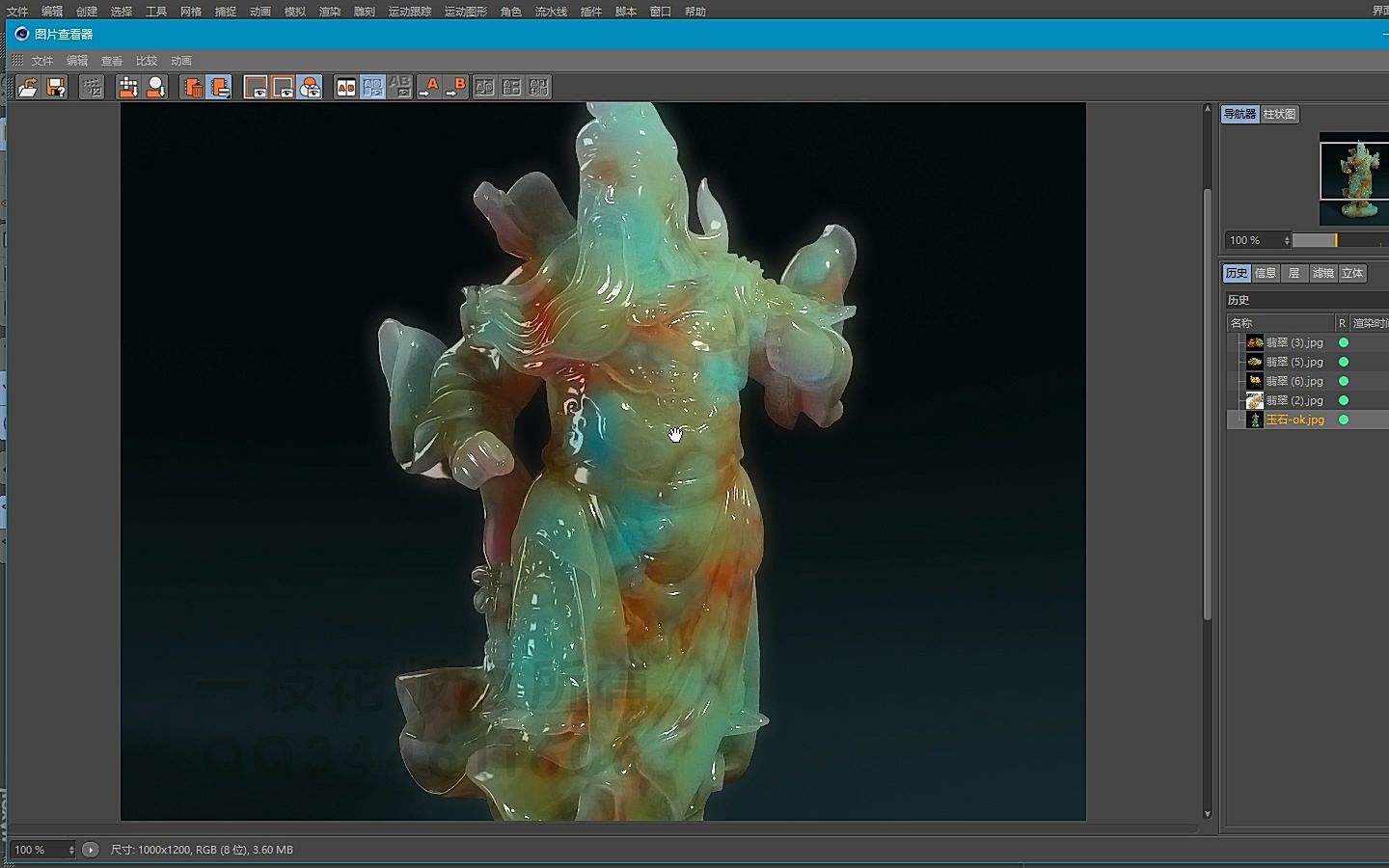
Task: Toggle the AB compare mode button
Action: click(x=346, y=88)
